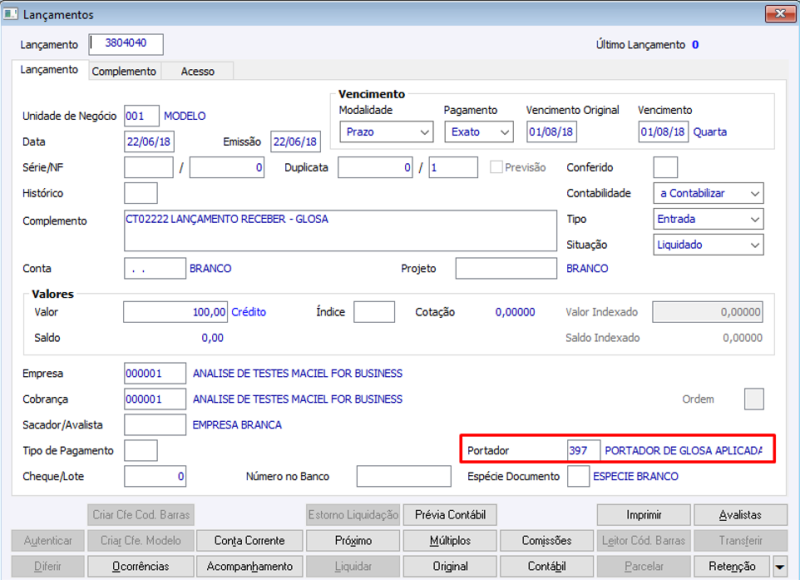800x580 pixels.
Task: Switch to the Lançamento tab
Action: coord(49,69)
